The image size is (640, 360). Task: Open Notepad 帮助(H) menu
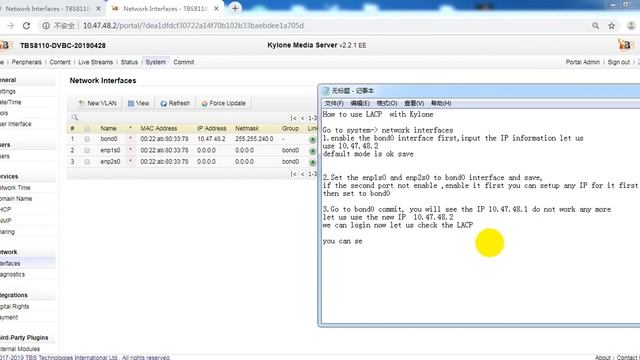[441, 103]
